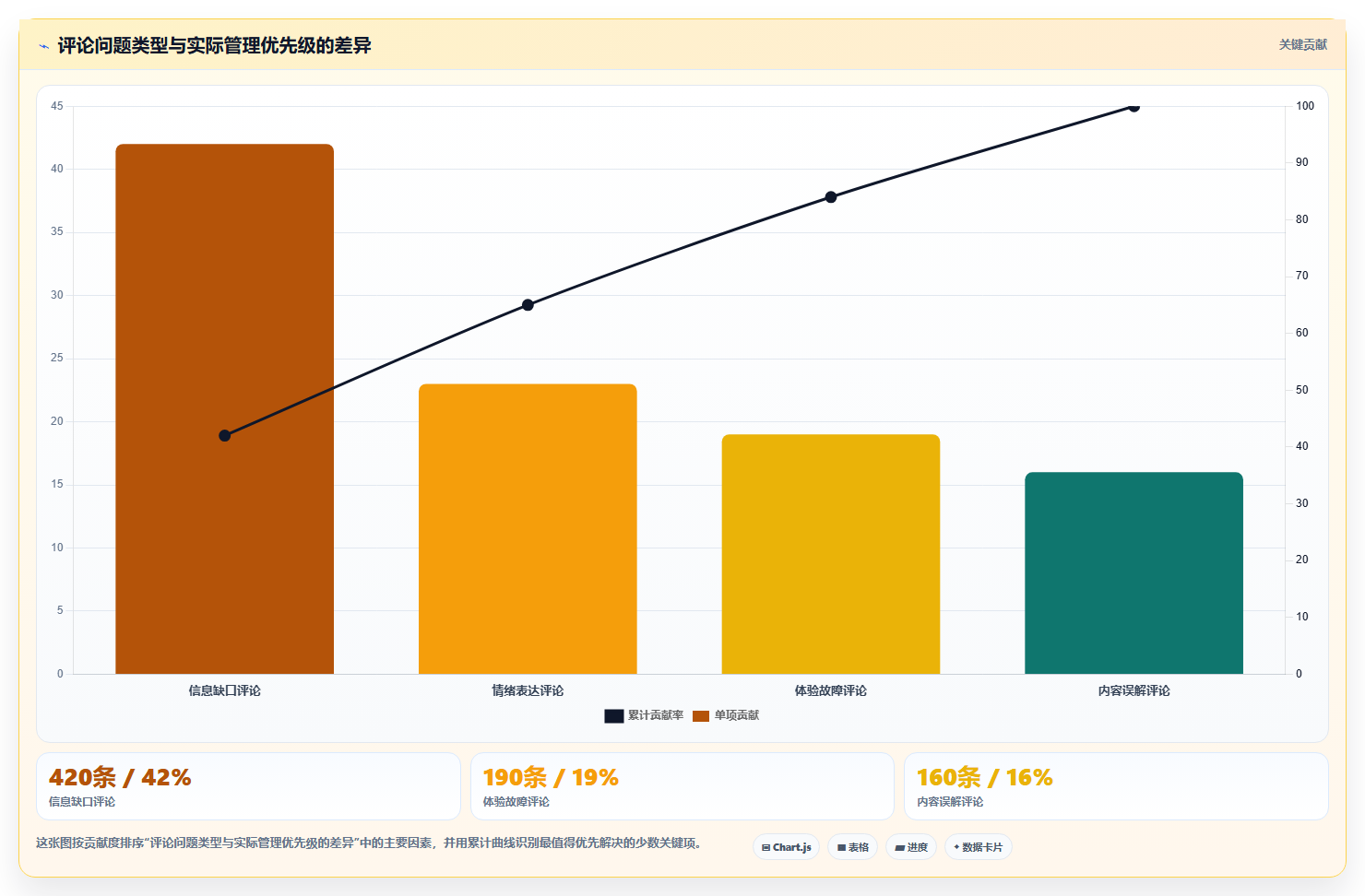Click the 45 tick on left axis
Image resolution: width=1365 pixels, height=896 pixels.
pos(57,106)
